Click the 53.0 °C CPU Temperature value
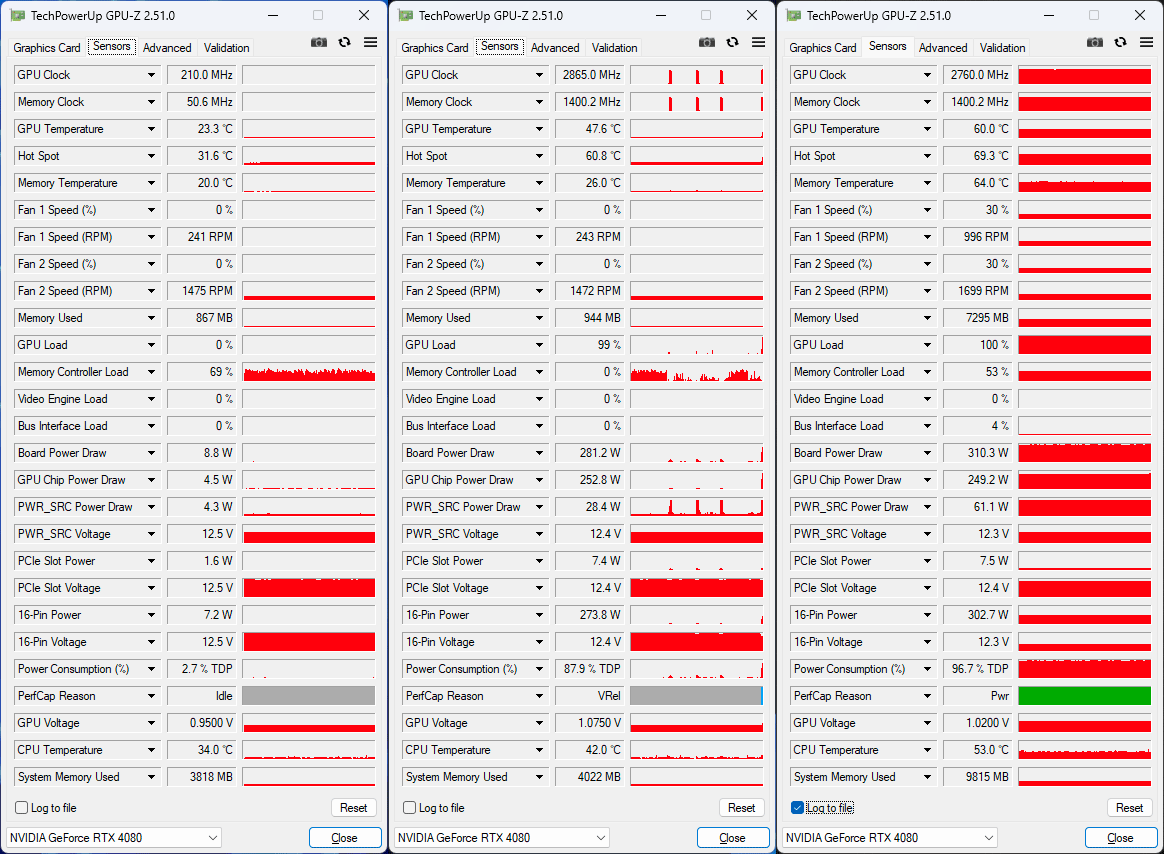 point(978,750)
